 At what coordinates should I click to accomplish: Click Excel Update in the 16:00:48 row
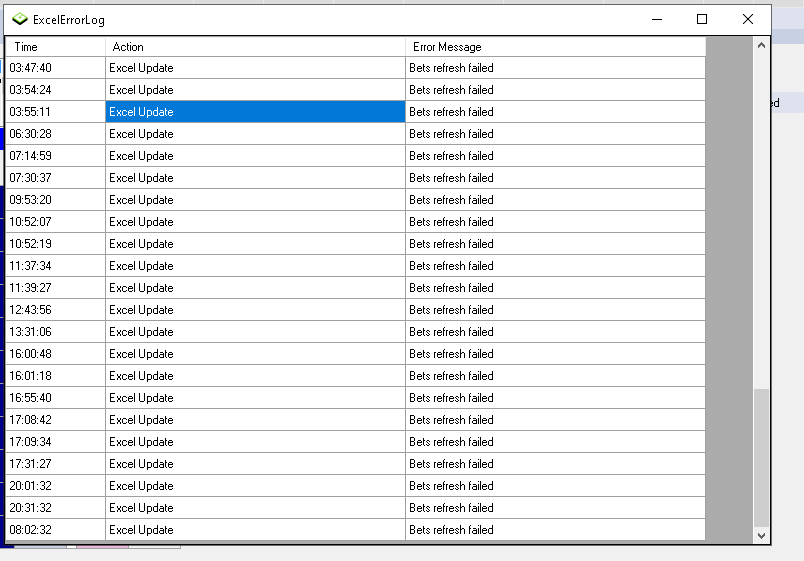coord(255,354)
